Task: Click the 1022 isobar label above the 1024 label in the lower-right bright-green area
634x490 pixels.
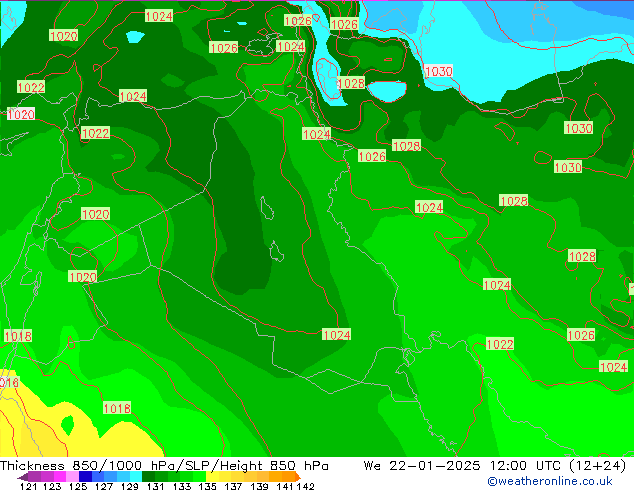Action: pos(500,344)
